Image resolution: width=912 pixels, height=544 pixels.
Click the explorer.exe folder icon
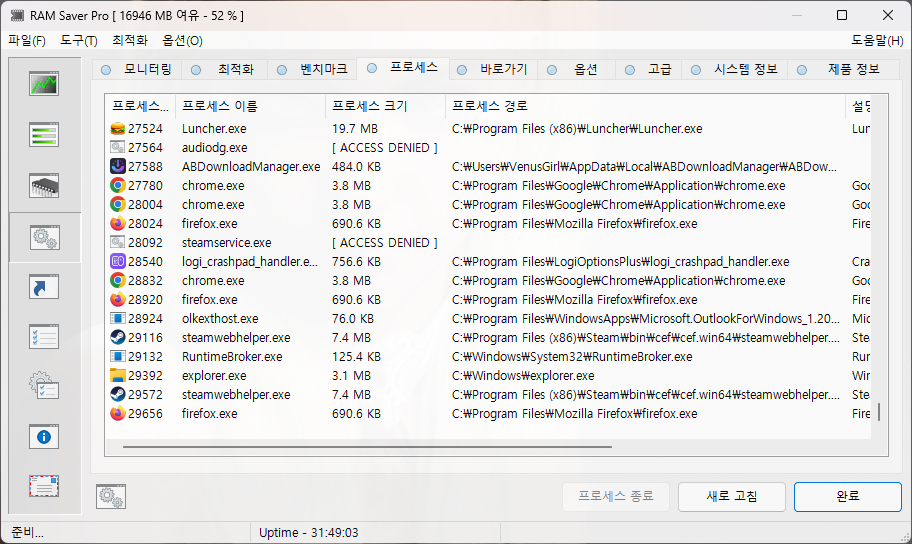tap(117, 375)
